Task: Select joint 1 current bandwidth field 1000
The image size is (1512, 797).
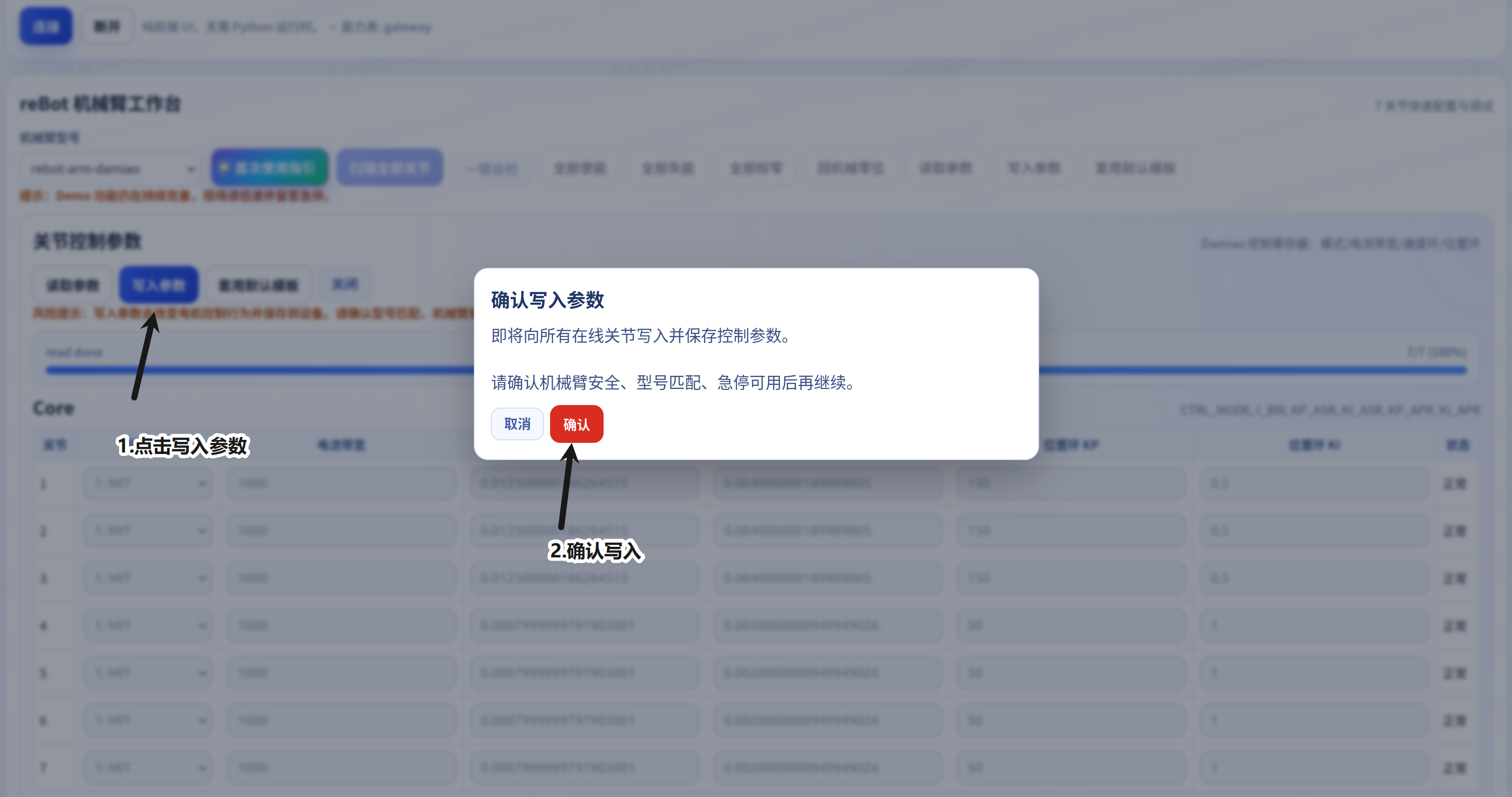Action: (x=341, y=483)
